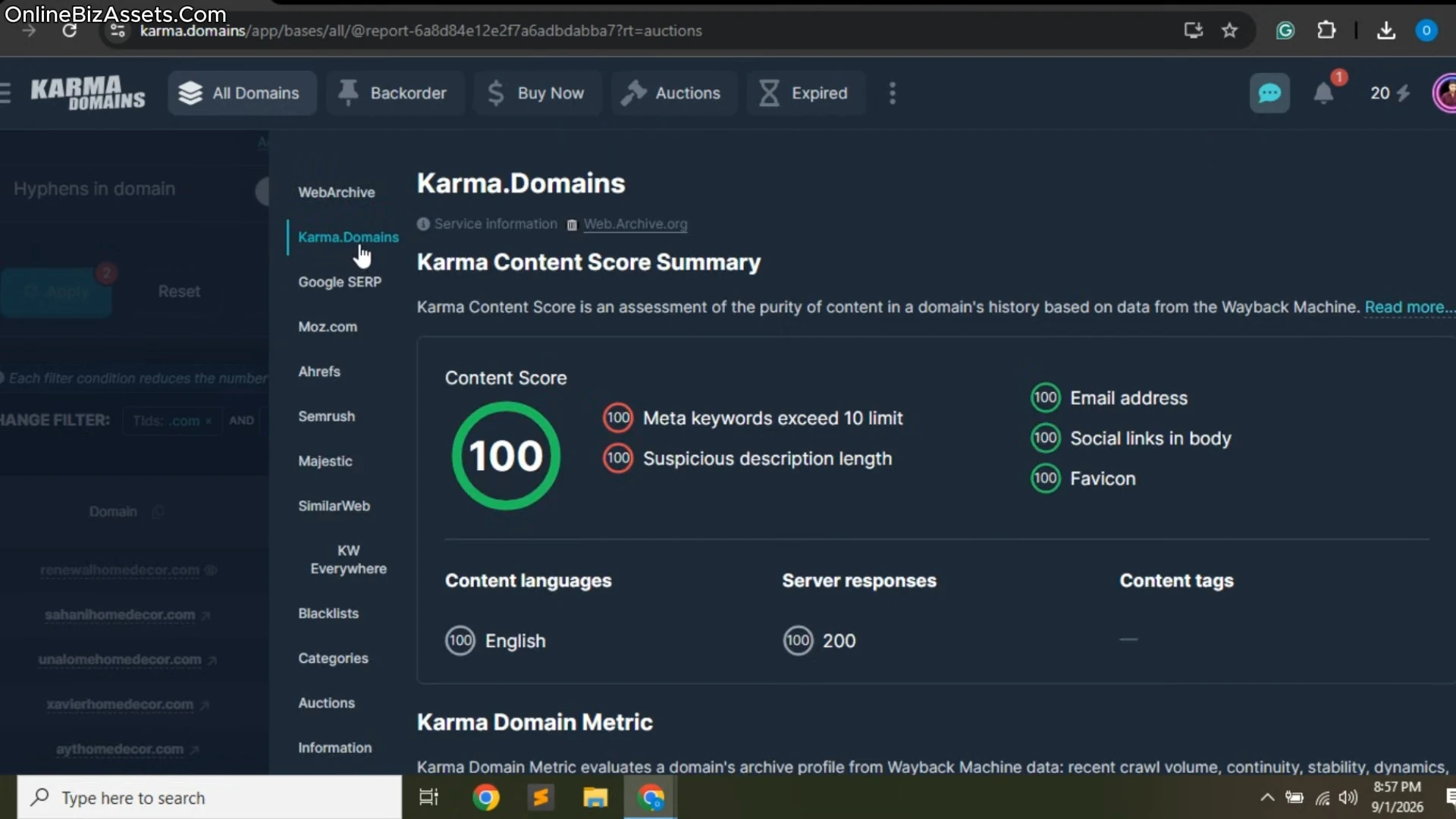Open the All Domains tab
Image resolution: width=1456 pixels, height=819 pixels.
click(x=242, y=93)
